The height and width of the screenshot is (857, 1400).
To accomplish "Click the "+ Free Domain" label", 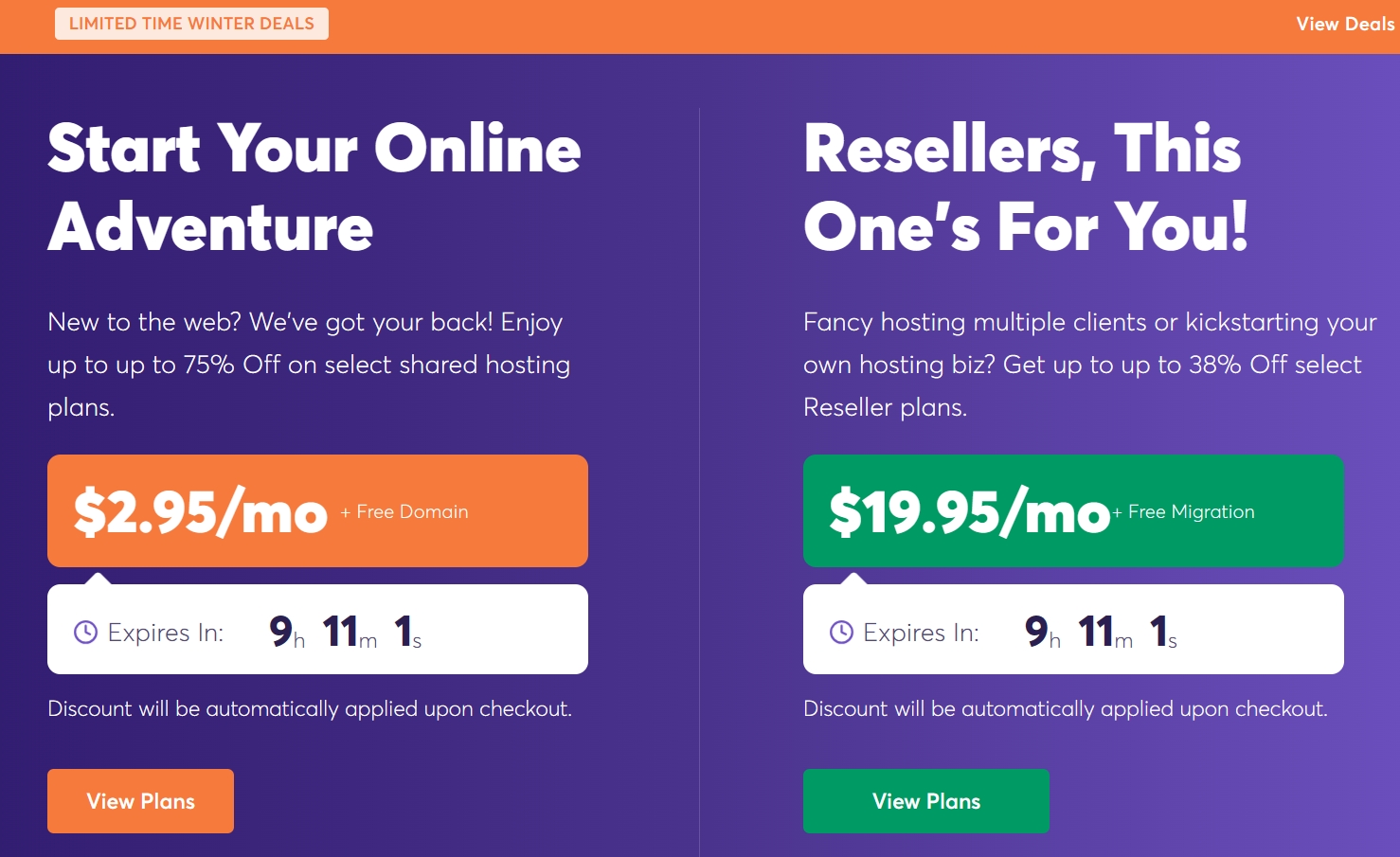I will pyautogui.click(x=404, y=512).
